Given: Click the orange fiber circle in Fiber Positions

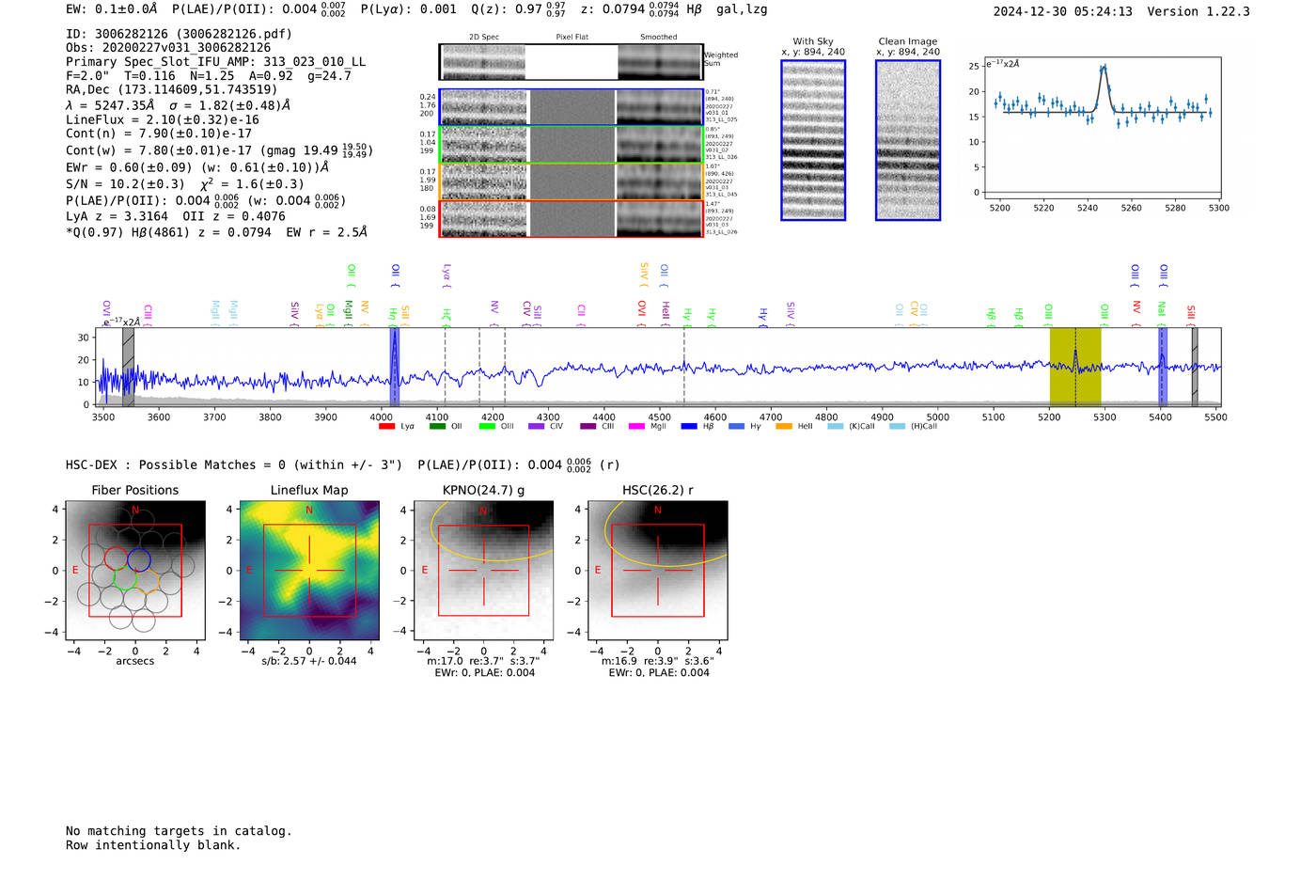Looking at the screenshot, I should 148,581.
